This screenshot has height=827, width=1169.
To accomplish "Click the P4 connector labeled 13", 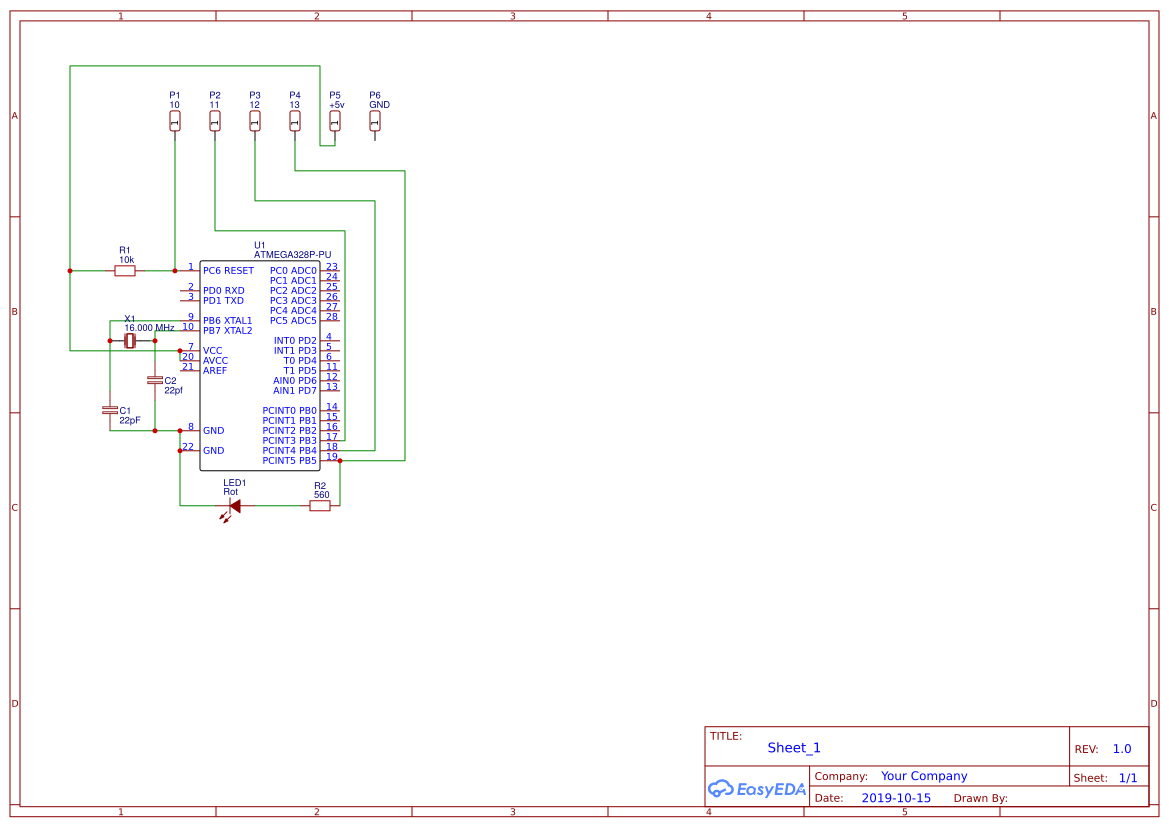I will coord(294,120).
